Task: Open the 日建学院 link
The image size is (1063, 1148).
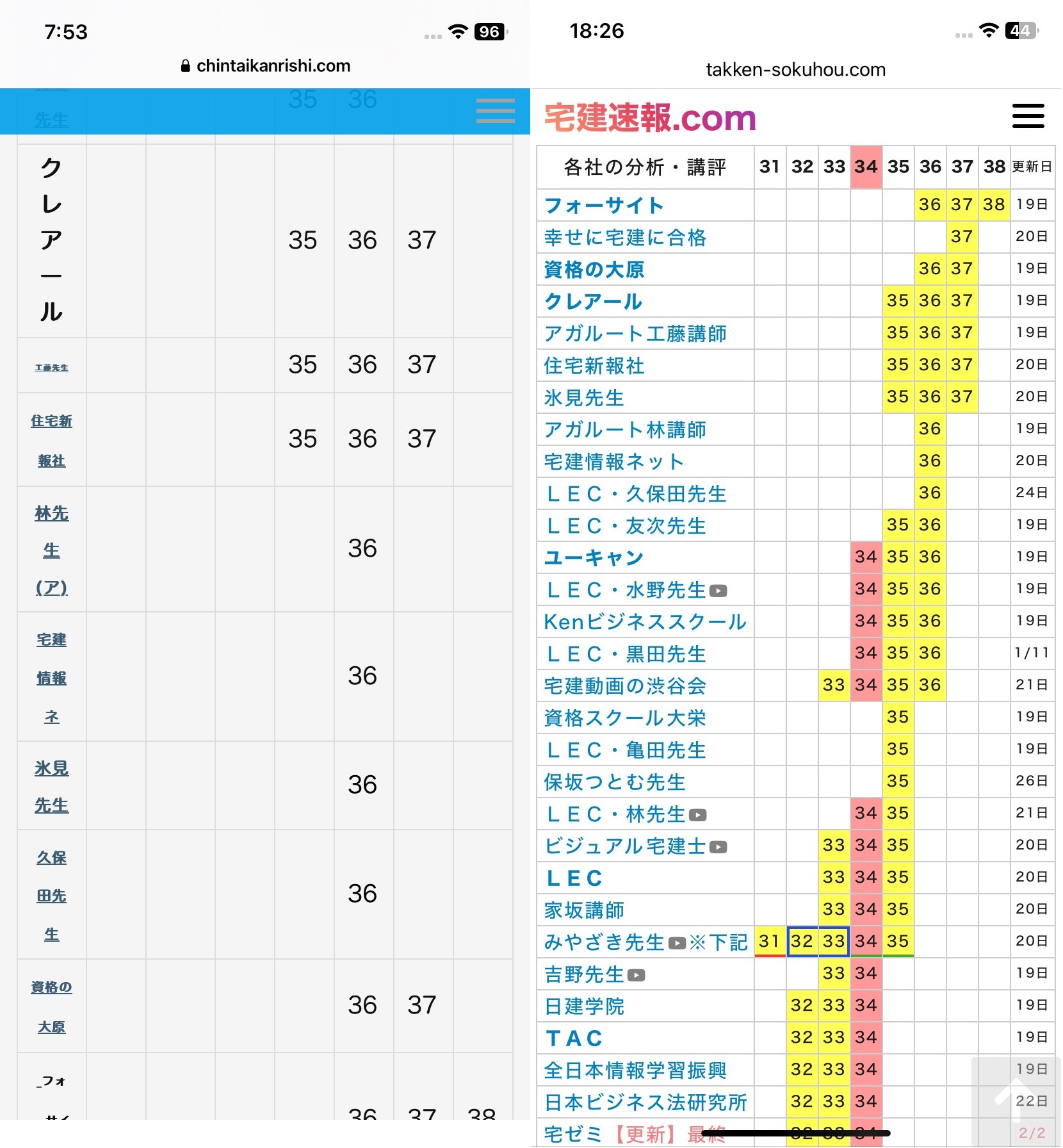Action: (583, 1006)
